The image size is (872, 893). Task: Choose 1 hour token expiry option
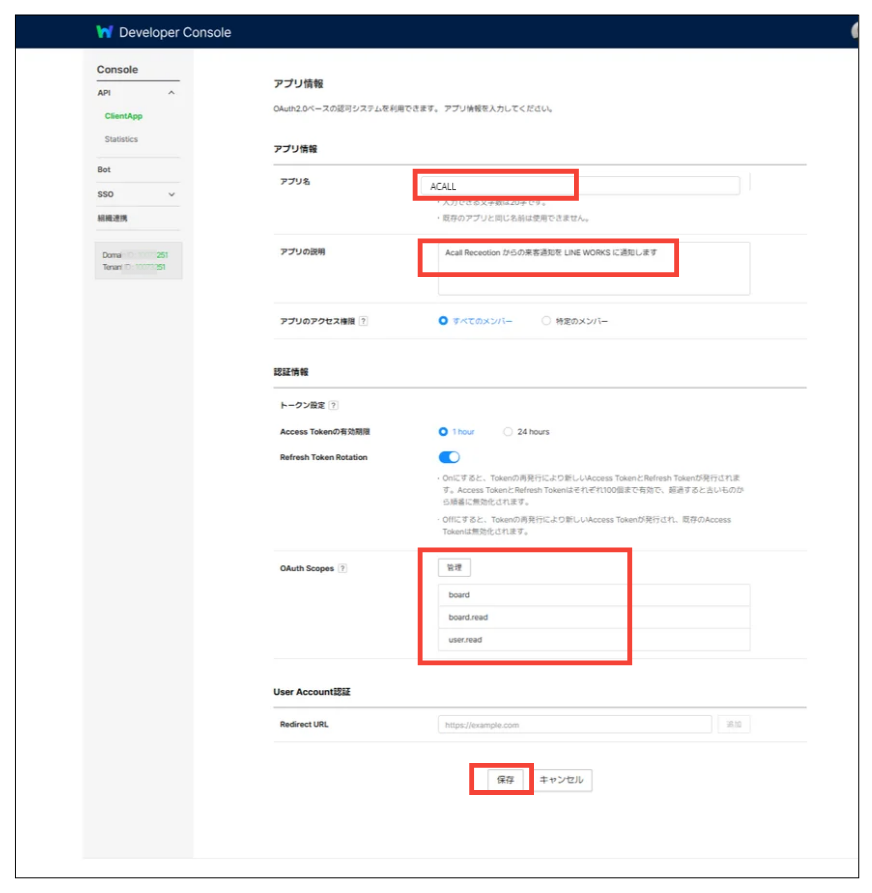click(444, 432)
